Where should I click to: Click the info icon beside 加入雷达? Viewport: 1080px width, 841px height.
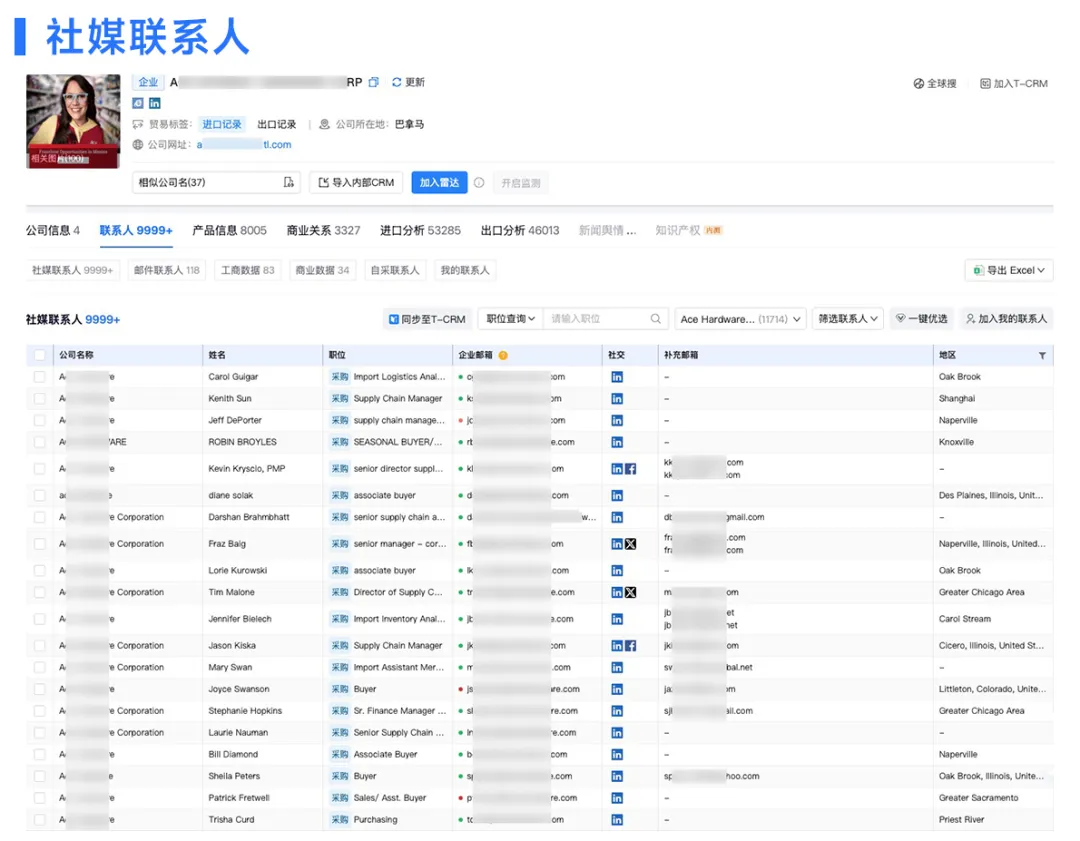point(479,183)
